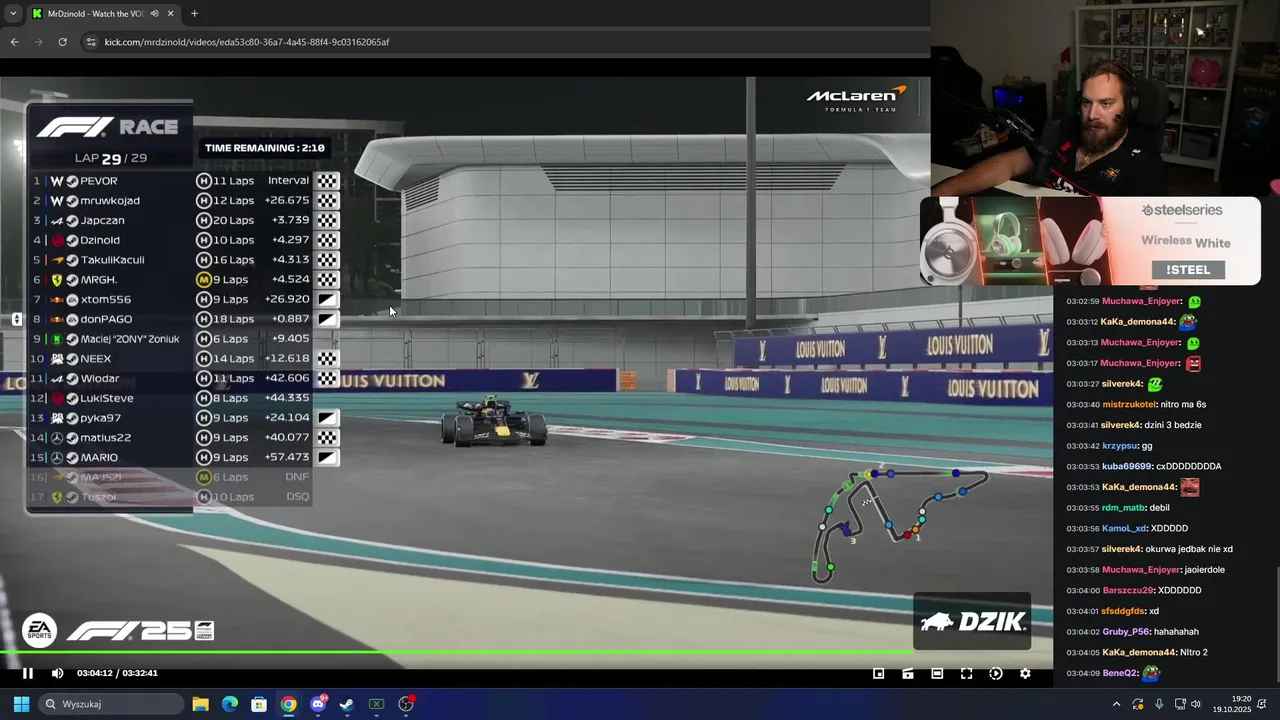Open Microsoft Store from taskbar
This screenshot has width=1280, height=720.
259,704
